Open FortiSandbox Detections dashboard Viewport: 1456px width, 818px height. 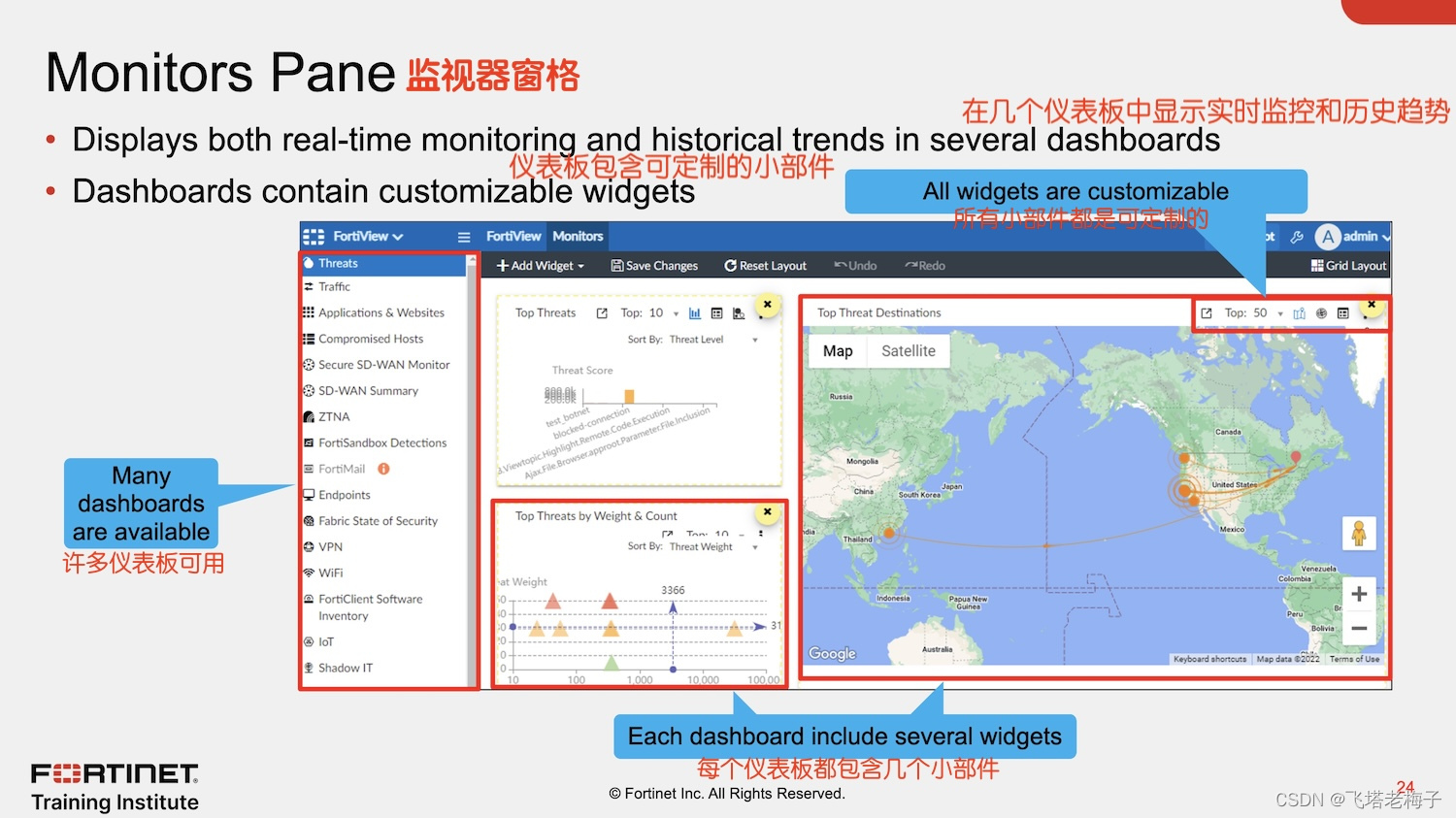pos(384,442)
